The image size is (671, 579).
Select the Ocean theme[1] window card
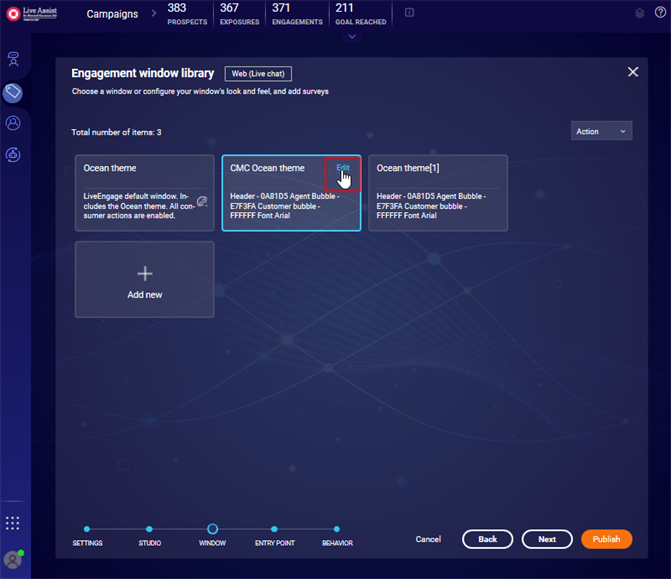437,193
